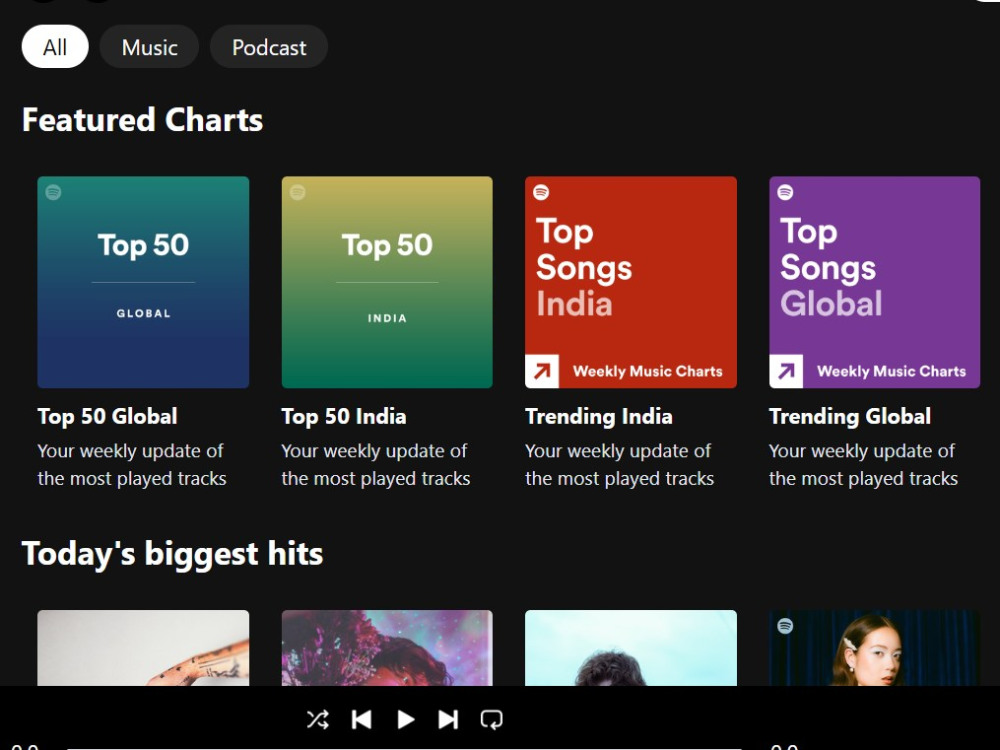1000x750 pixels.
Task: Open the purple Top Songs Global cover
Action: tap(874, 282)
